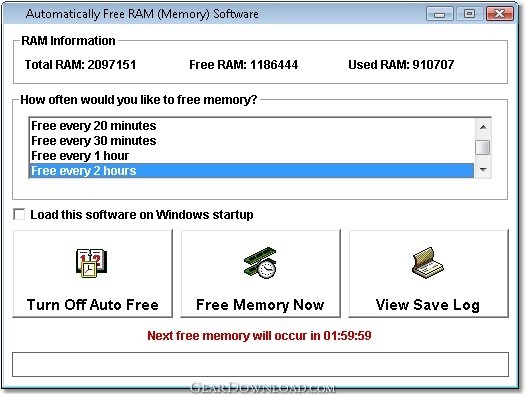Click the list scrollbar down arrow

click(x=483, y=169)
